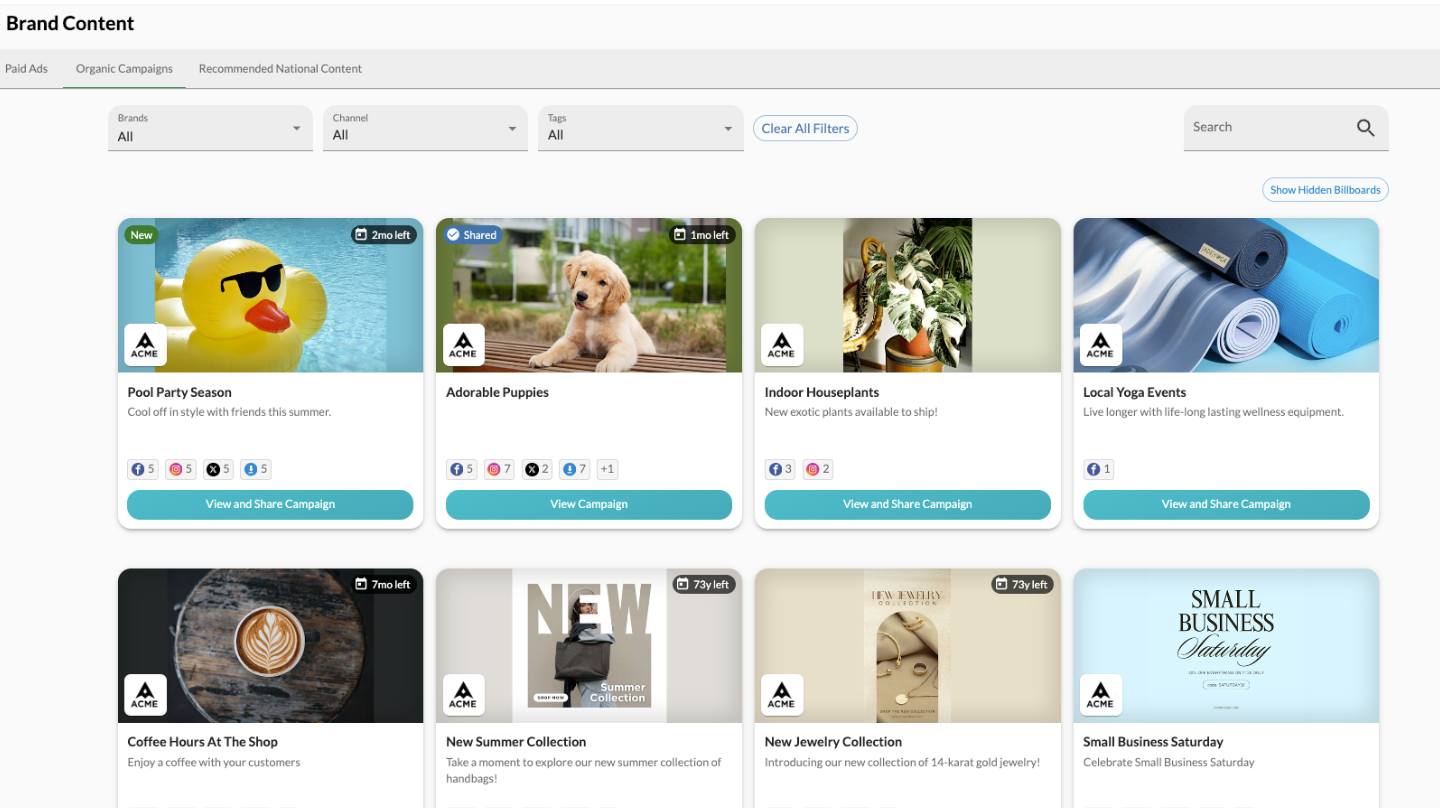Click the inflatable duck campaign image

[270, 295]
